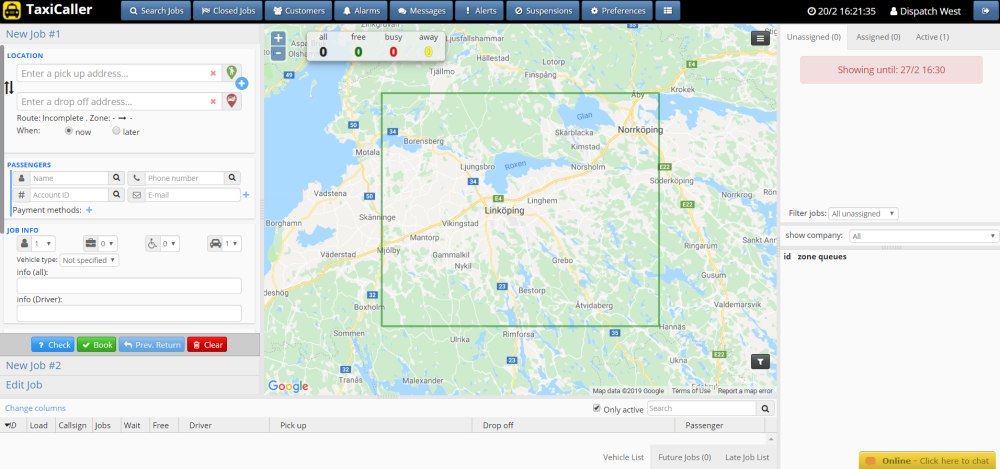Open the map layers menu icon
This screenshot has width=1000, height=469.
tap(760, 38)
